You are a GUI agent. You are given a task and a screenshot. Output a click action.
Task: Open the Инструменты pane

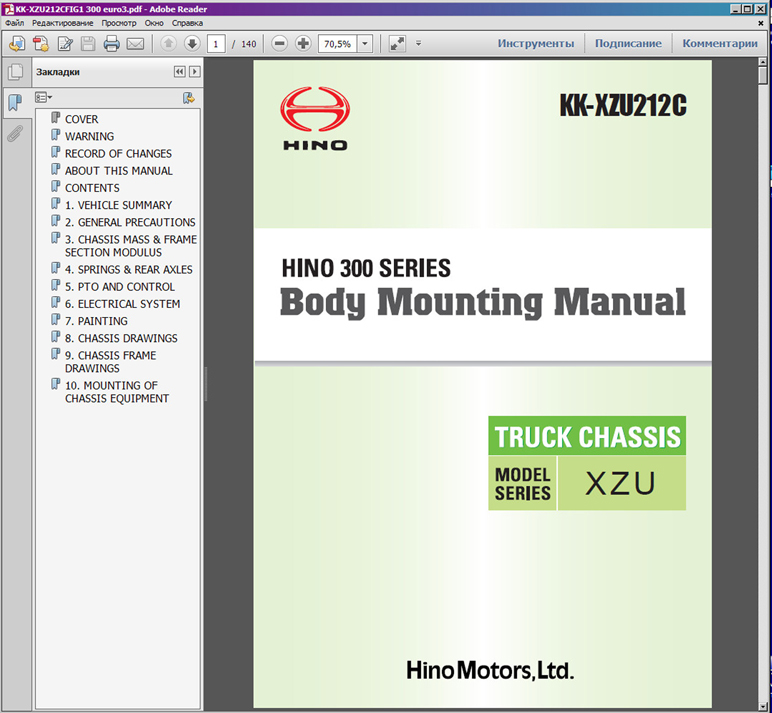(x=536, y=44)
